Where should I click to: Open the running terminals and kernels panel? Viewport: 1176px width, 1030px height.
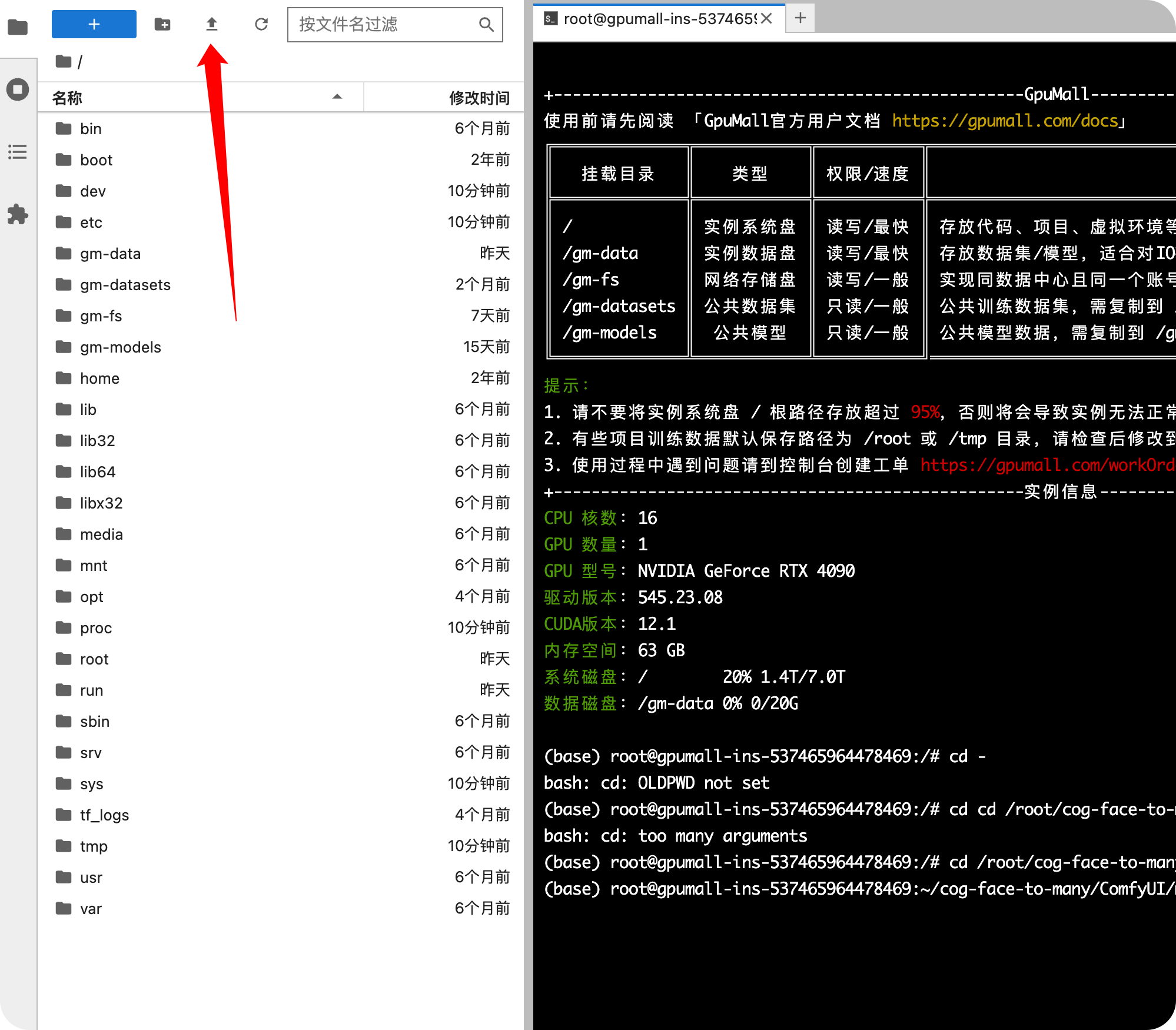coord(18,89)
